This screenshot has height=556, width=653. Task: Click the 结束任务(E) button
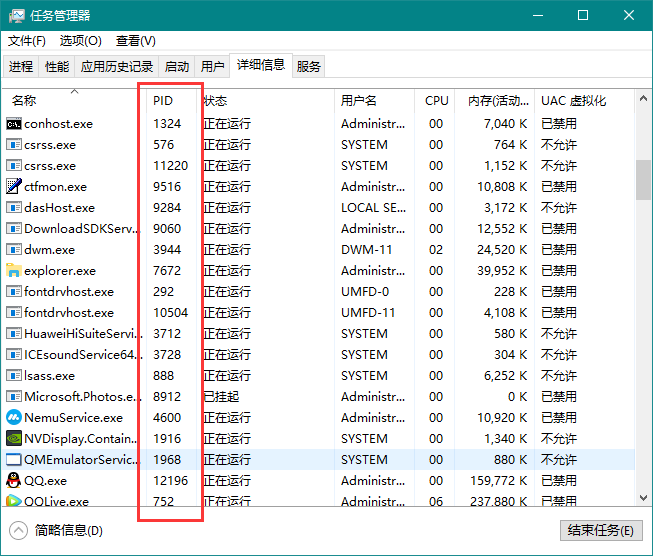(x=600, y=530)
